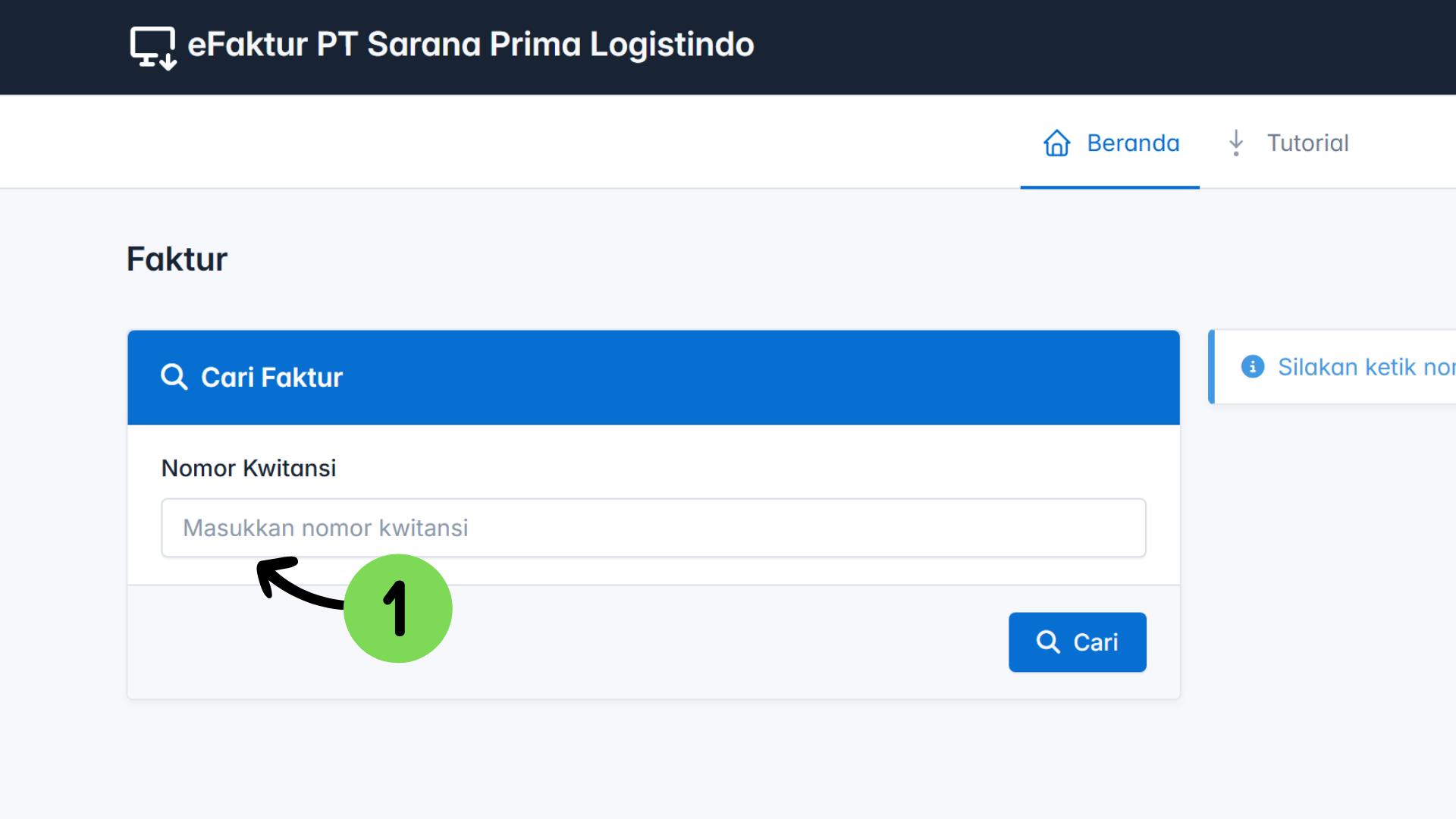This screenshot has width=1456, height=819.
Task: Focus the "Masukkan nomor kwitansi" input field
Action: tap(653, 528)
